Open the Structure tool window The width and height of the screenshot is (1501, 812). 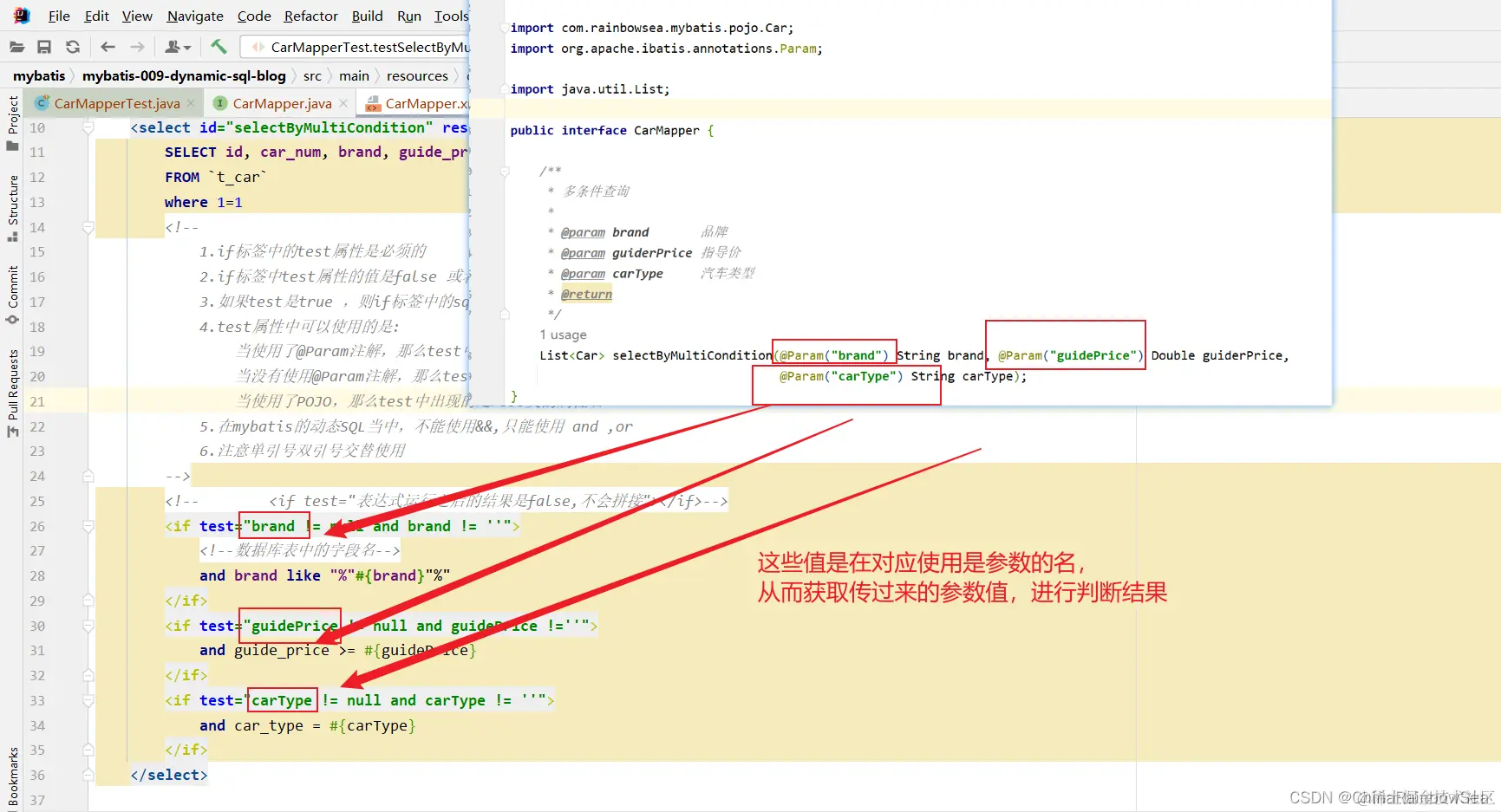[12, 208]
